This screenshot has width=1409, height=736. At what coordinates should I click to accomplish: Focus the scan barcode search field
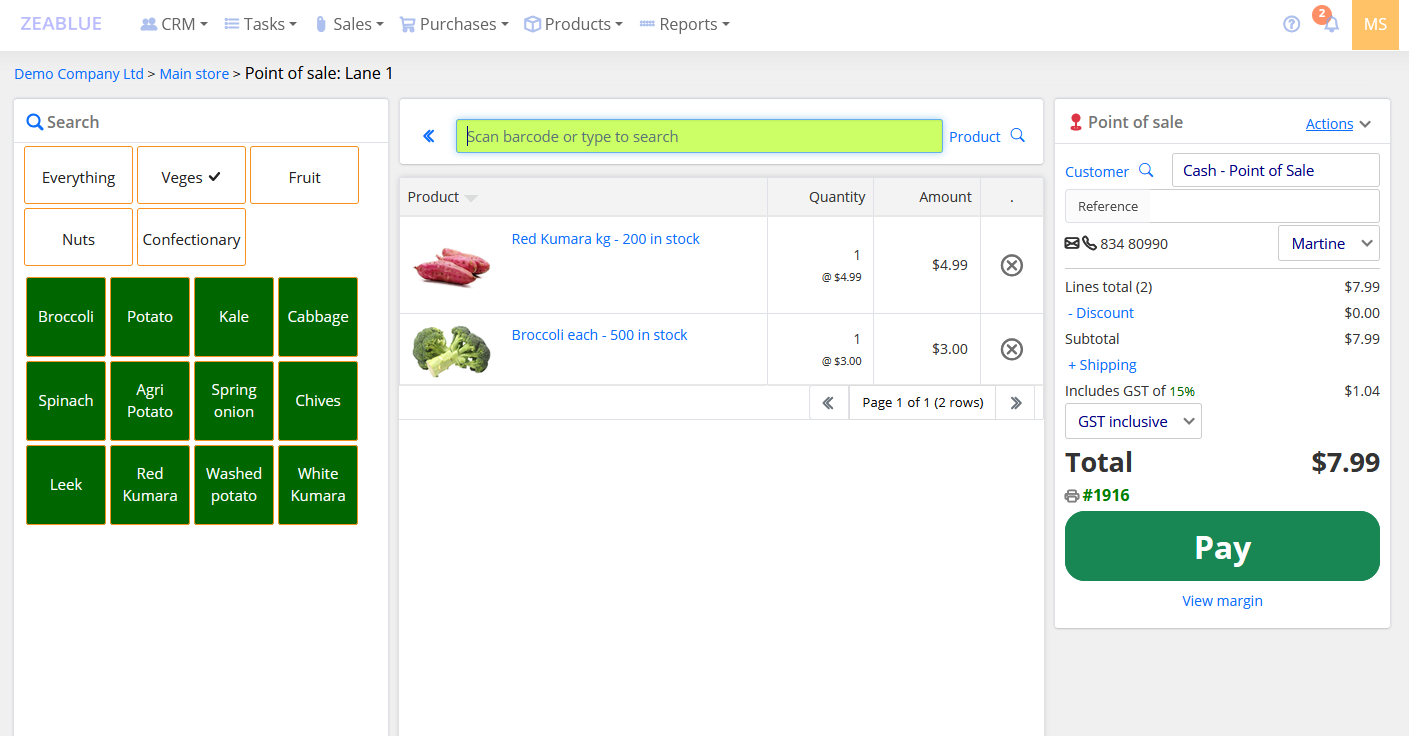(x=699, y=136)
